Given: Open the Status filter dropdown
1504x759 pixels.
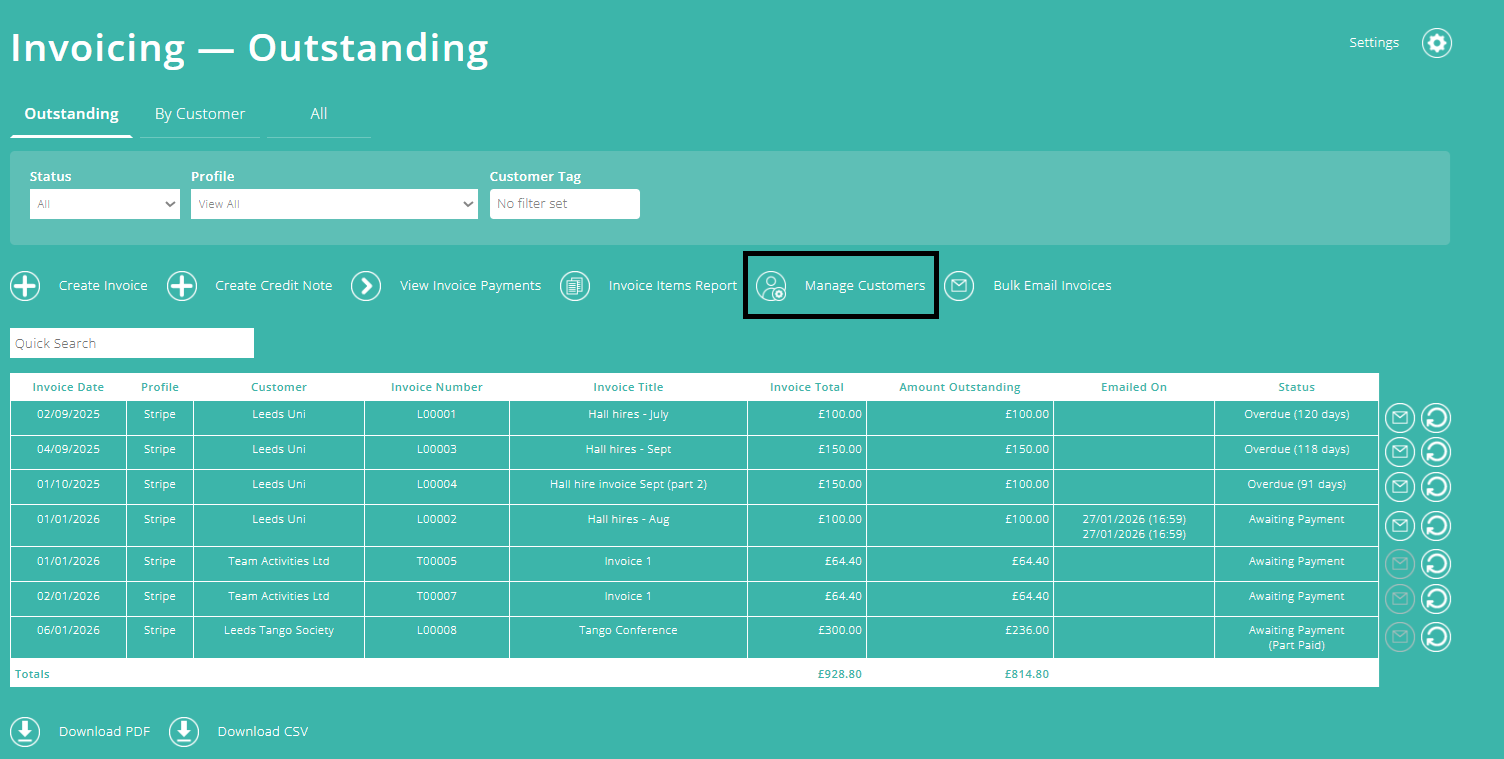Looking at the screenshot, I should click(x=104, y=204).
